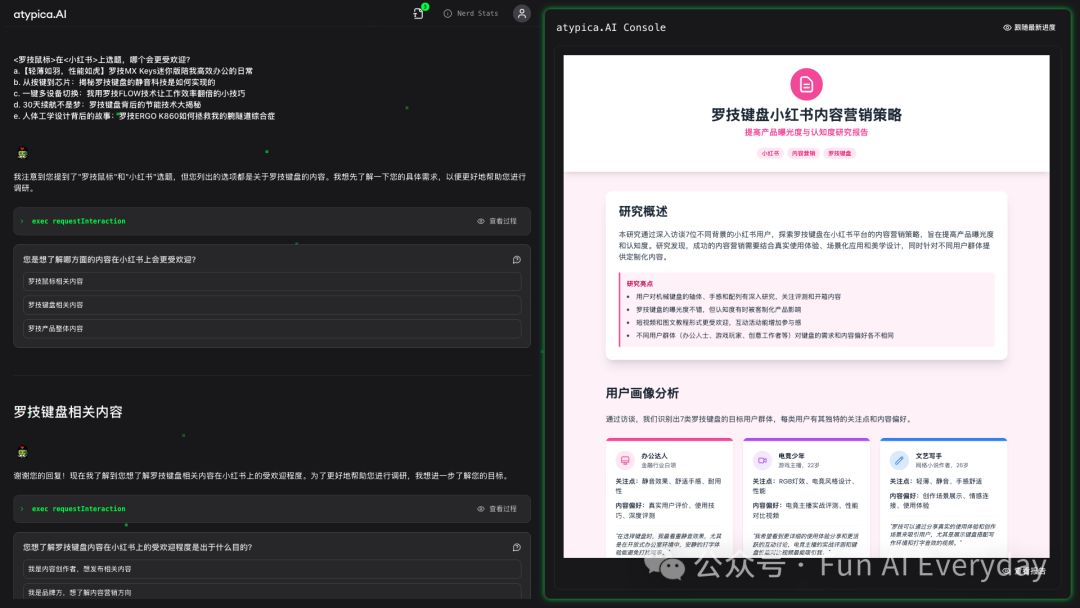The width and height of the screenshot is (1080, 608).
Task: Select option 罗技产品整体内容
Action: pos(272,328)
